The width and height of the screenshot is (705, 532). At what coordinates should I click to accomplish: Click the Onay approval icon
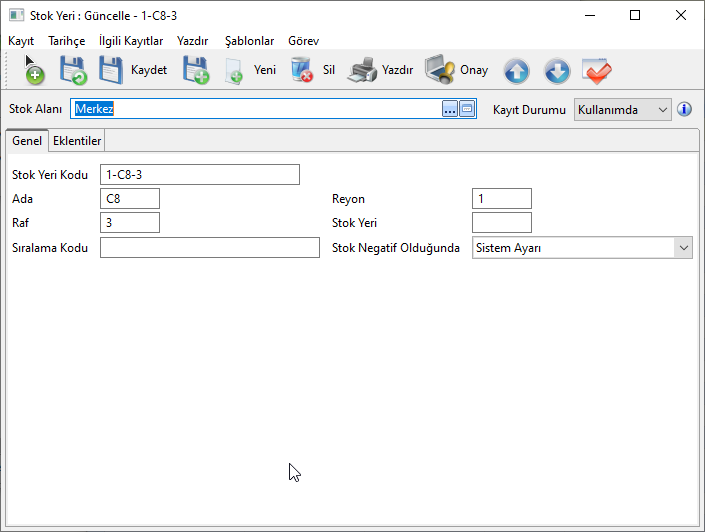439,70
